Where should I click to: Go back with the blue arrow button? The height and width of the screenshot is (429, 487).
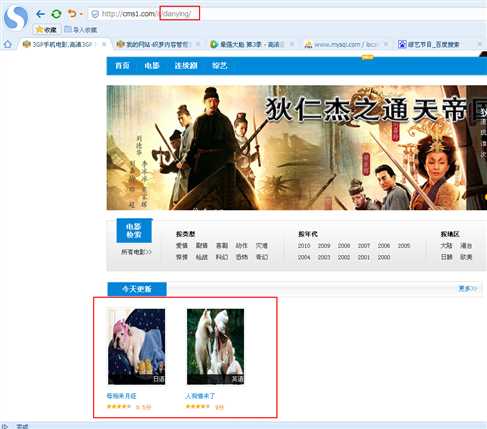coord(40,14)
